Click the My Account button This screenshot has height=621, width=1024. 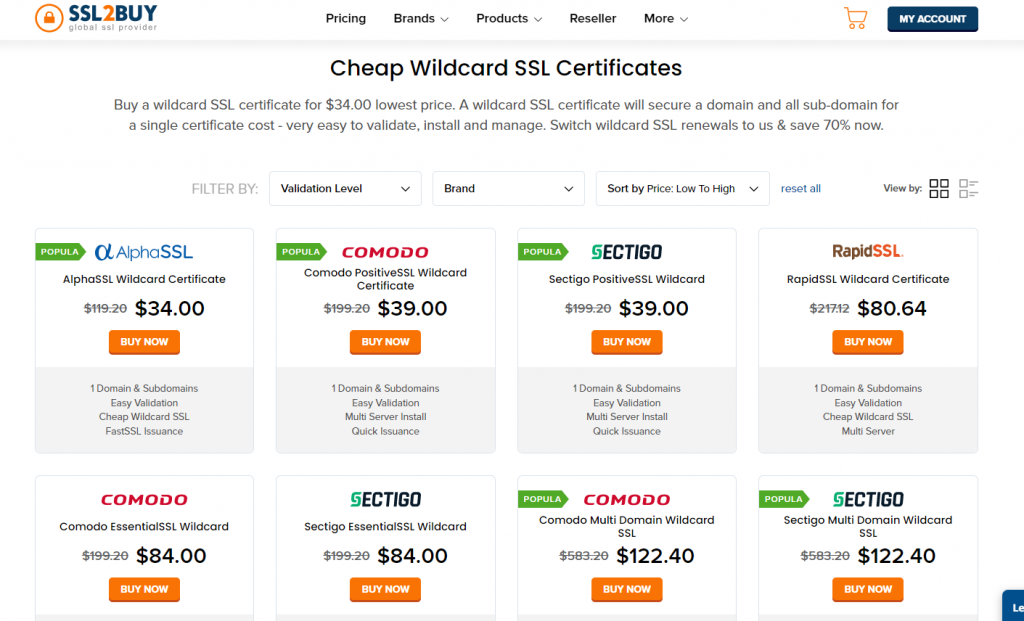[932, 19]
